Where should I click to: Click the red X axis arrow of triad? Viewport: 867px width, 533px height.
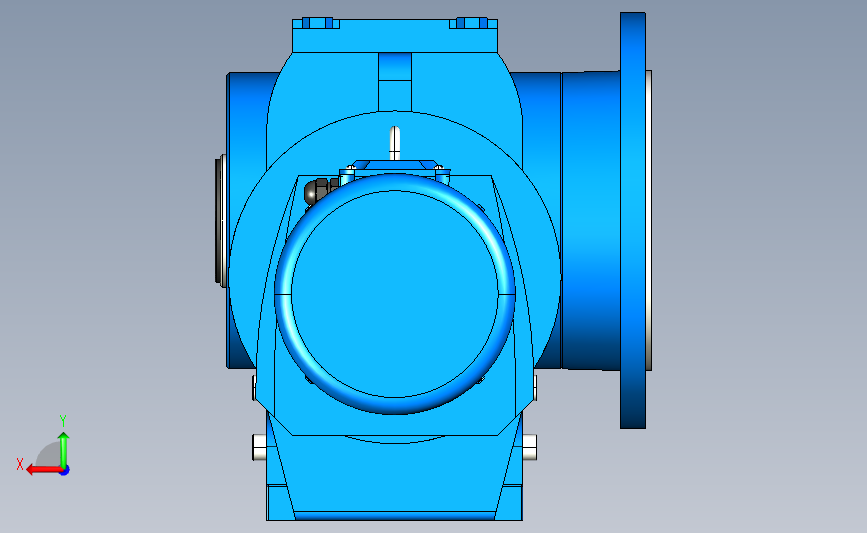[x=44, y=470]
